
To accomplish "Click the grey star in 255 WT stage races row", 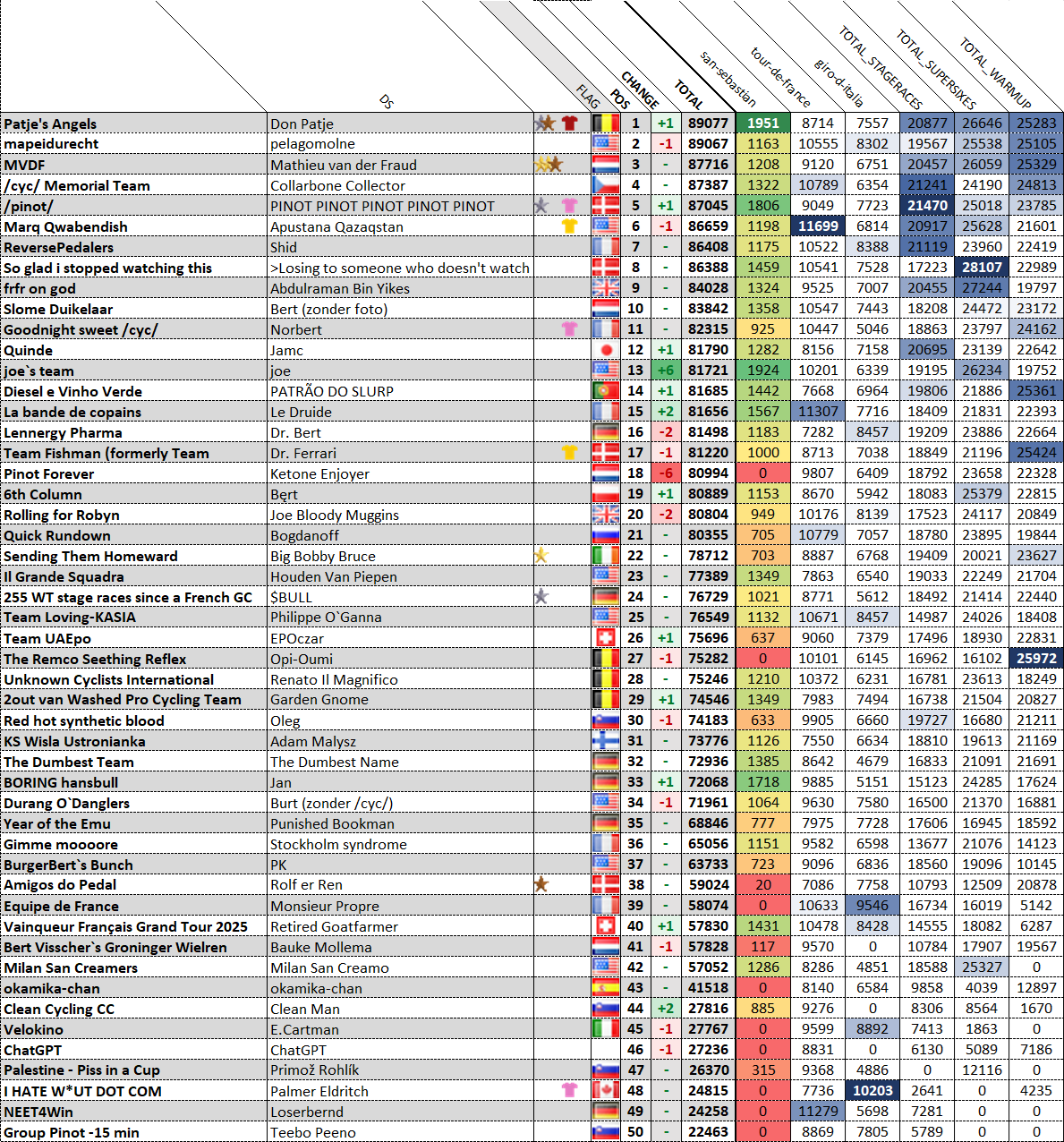I will [x=541, y=597].
